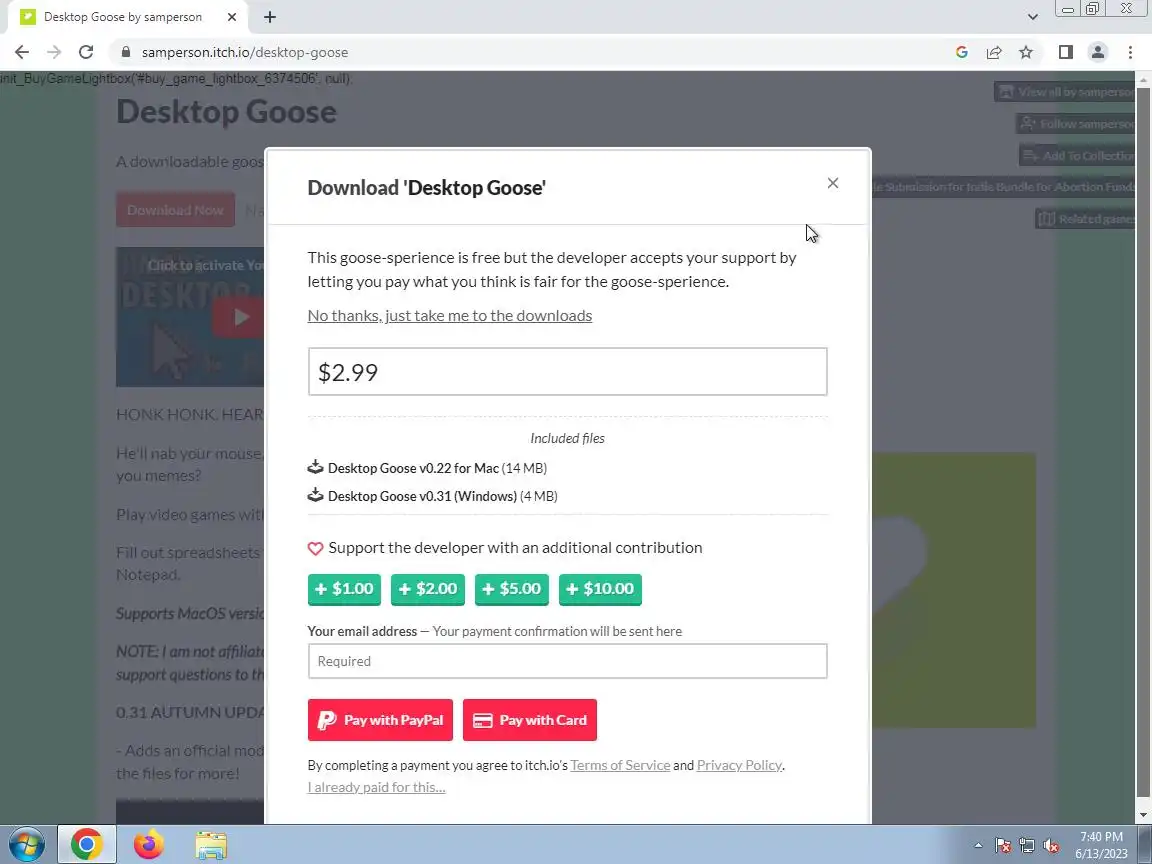The width and height of the screenshot is (1152, 864).
Task: Click the email address Required field
Action: [x=567, y=661]
